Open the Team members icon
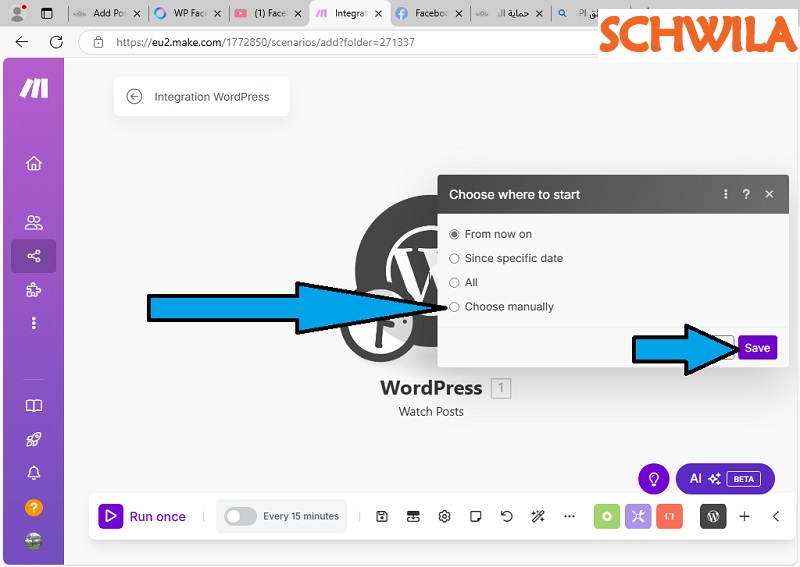Screen dimensions: 800x567 coord(34,223)
